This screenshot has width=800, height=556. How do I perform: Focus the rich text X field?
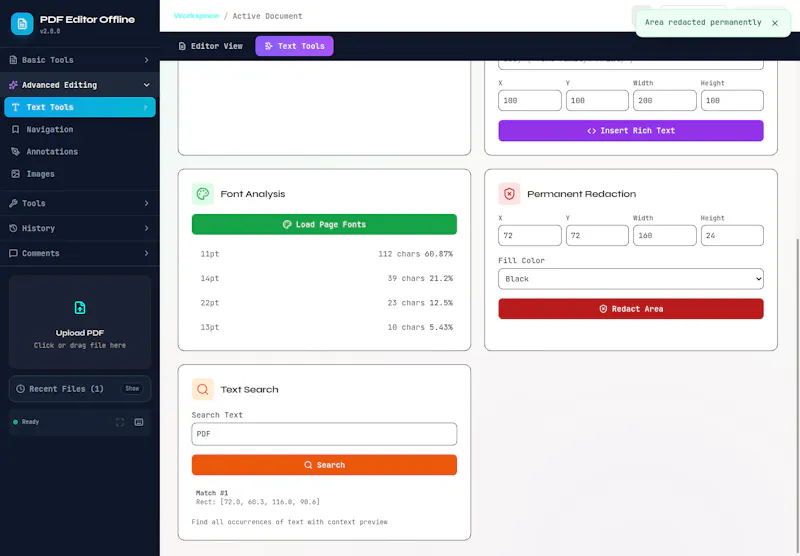pos(530,100)
